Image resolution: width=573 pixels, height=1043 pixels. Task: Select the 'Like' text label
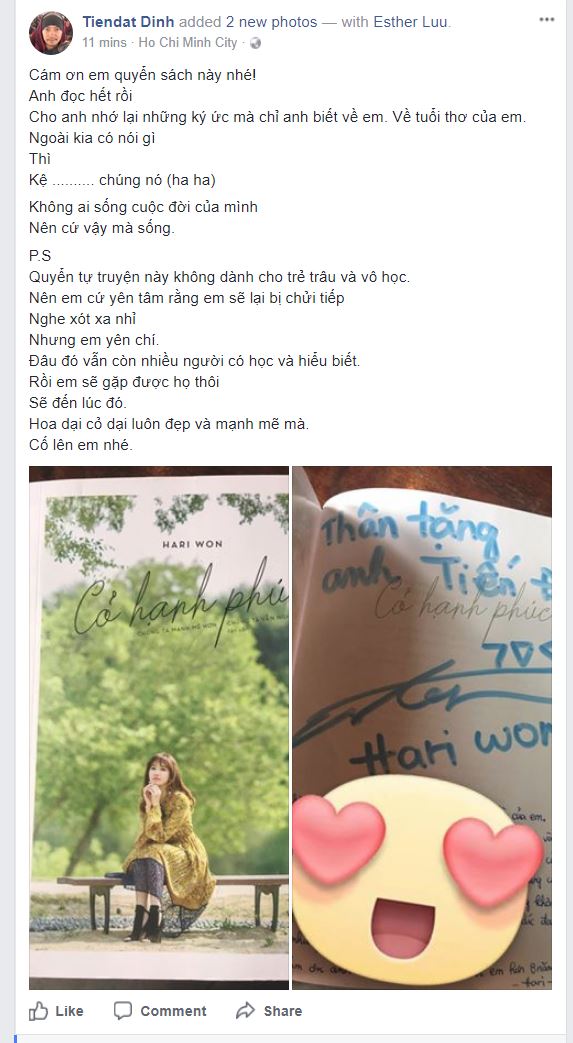pos(69,1011)
